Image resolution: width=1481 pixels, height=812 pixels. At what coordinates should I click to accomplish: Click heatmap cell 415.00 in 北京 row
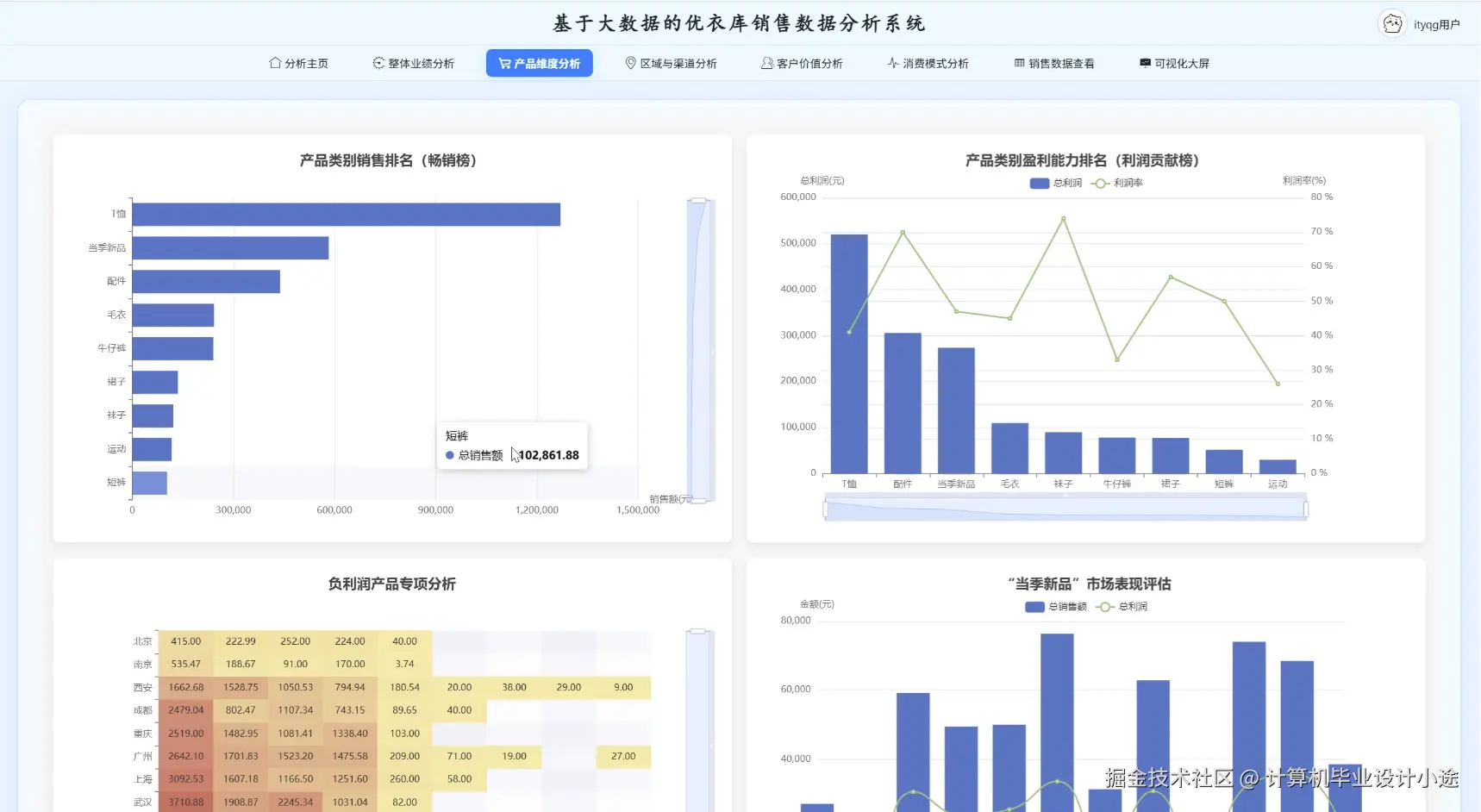(x=186, y=641)
